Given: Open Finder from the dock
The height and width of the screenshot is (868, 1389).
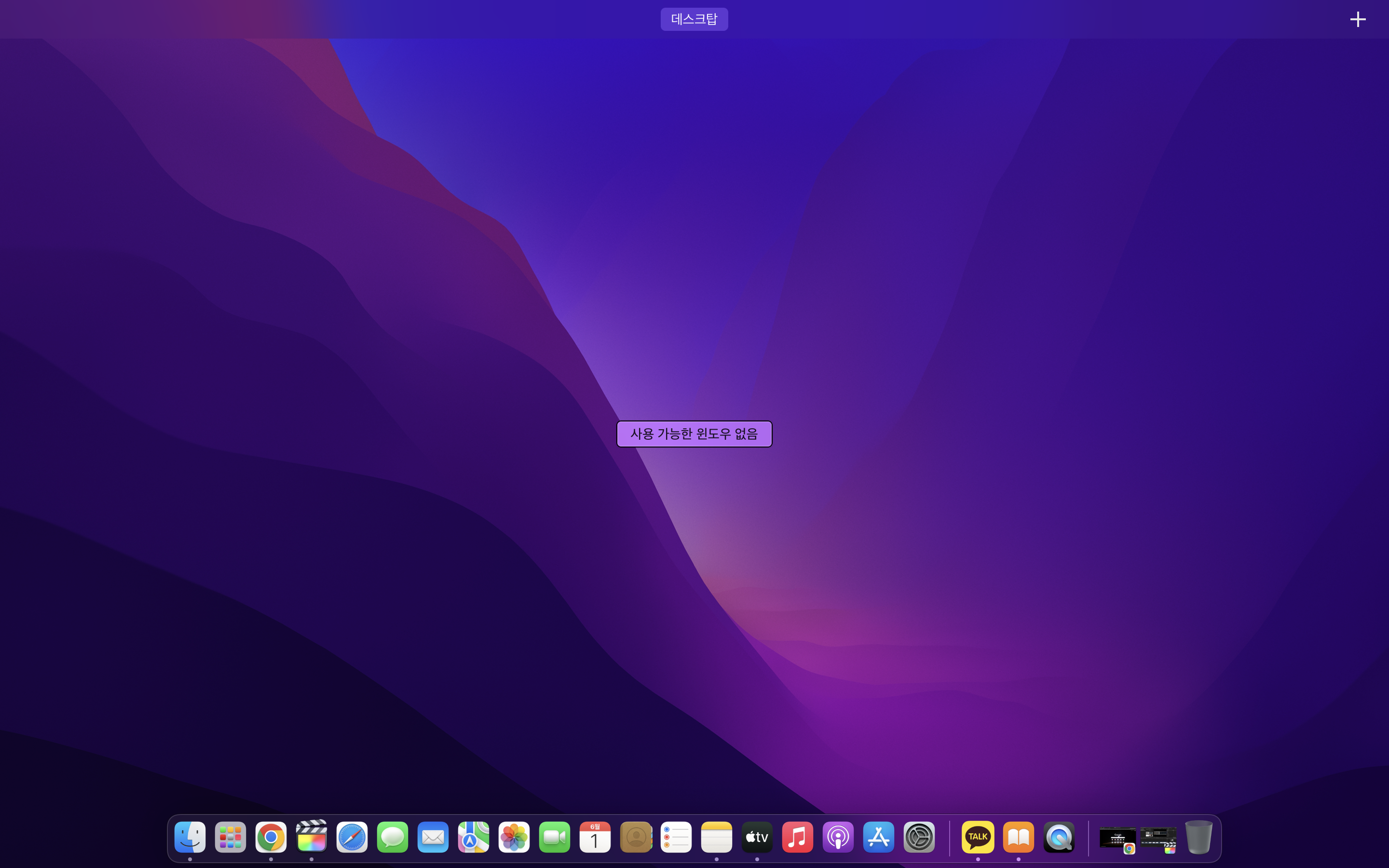Looking at the screenshot, I should (190, 837).
